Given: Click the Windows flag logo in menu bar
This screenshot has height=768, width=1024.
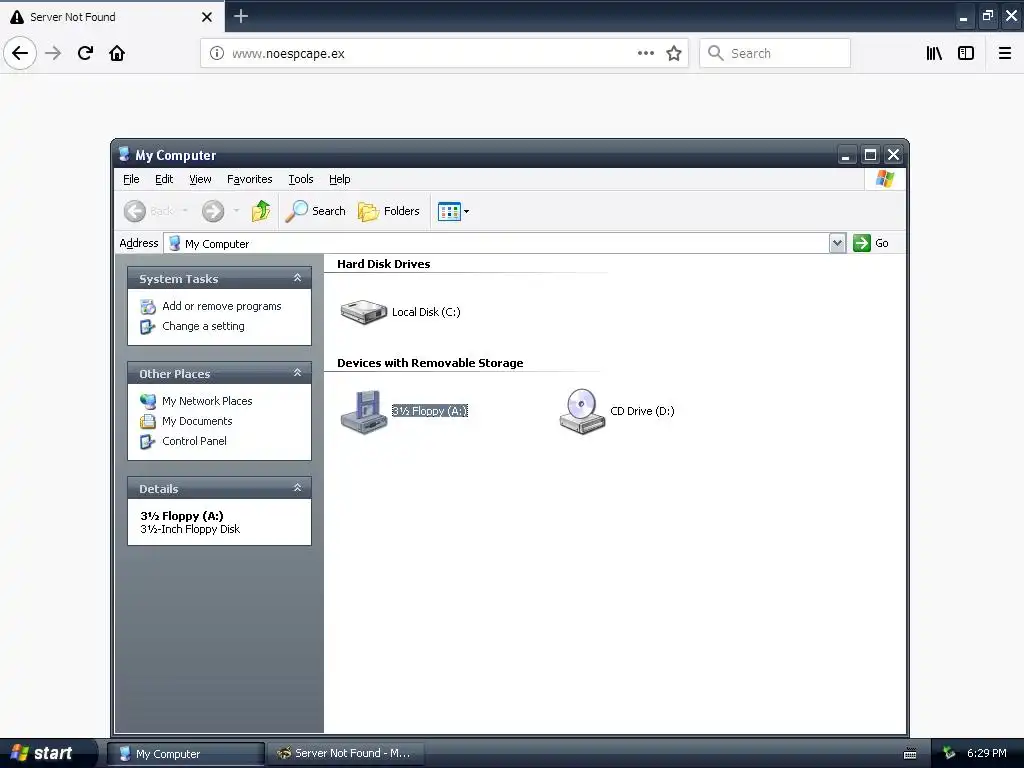Looking at the screenshot, I should [x=885, y=179].
